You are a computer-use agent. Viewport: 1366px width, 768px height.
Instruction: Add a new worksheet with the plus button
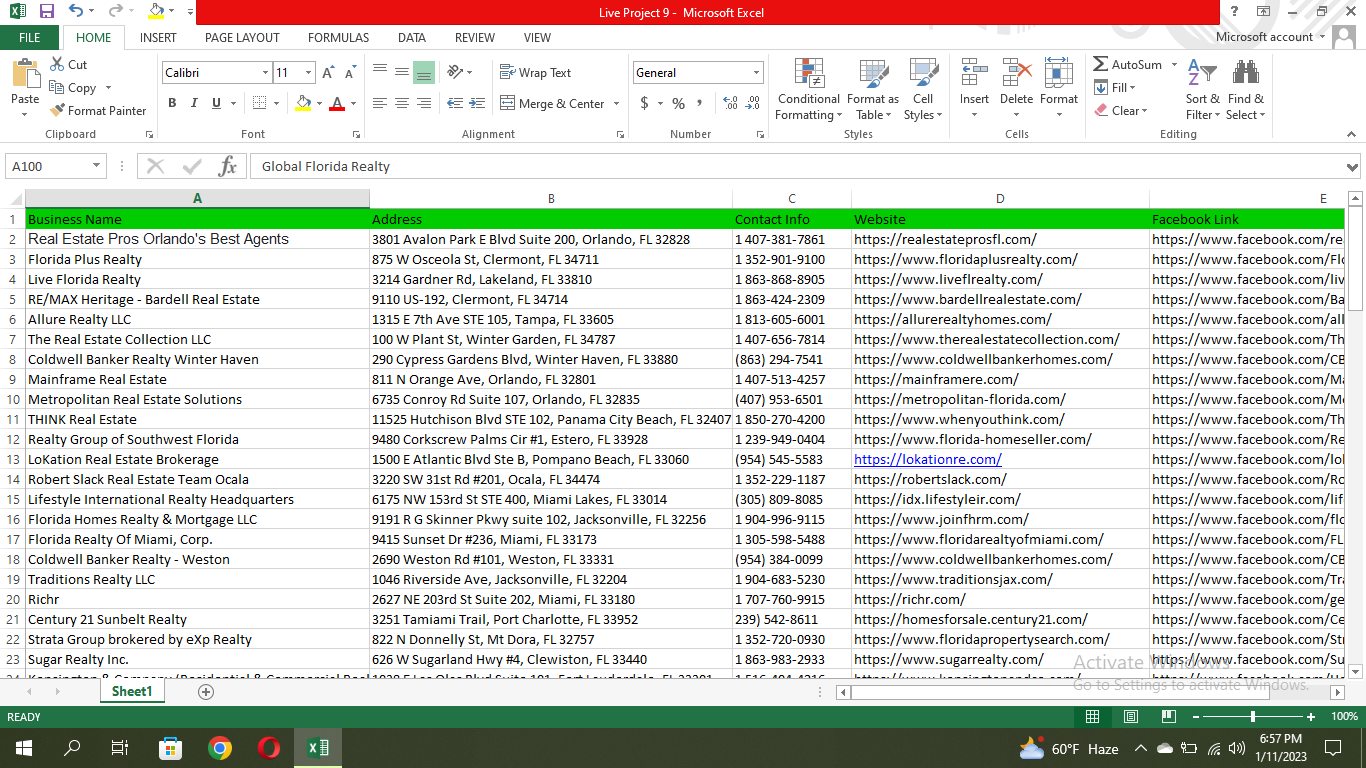click(x=205, y=691)
